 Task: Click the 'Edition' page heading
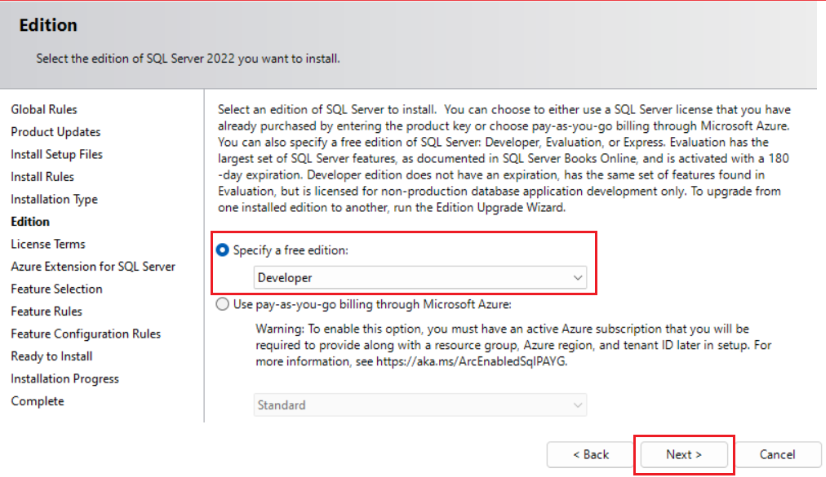pyautogui.click(x=48, y=25)
